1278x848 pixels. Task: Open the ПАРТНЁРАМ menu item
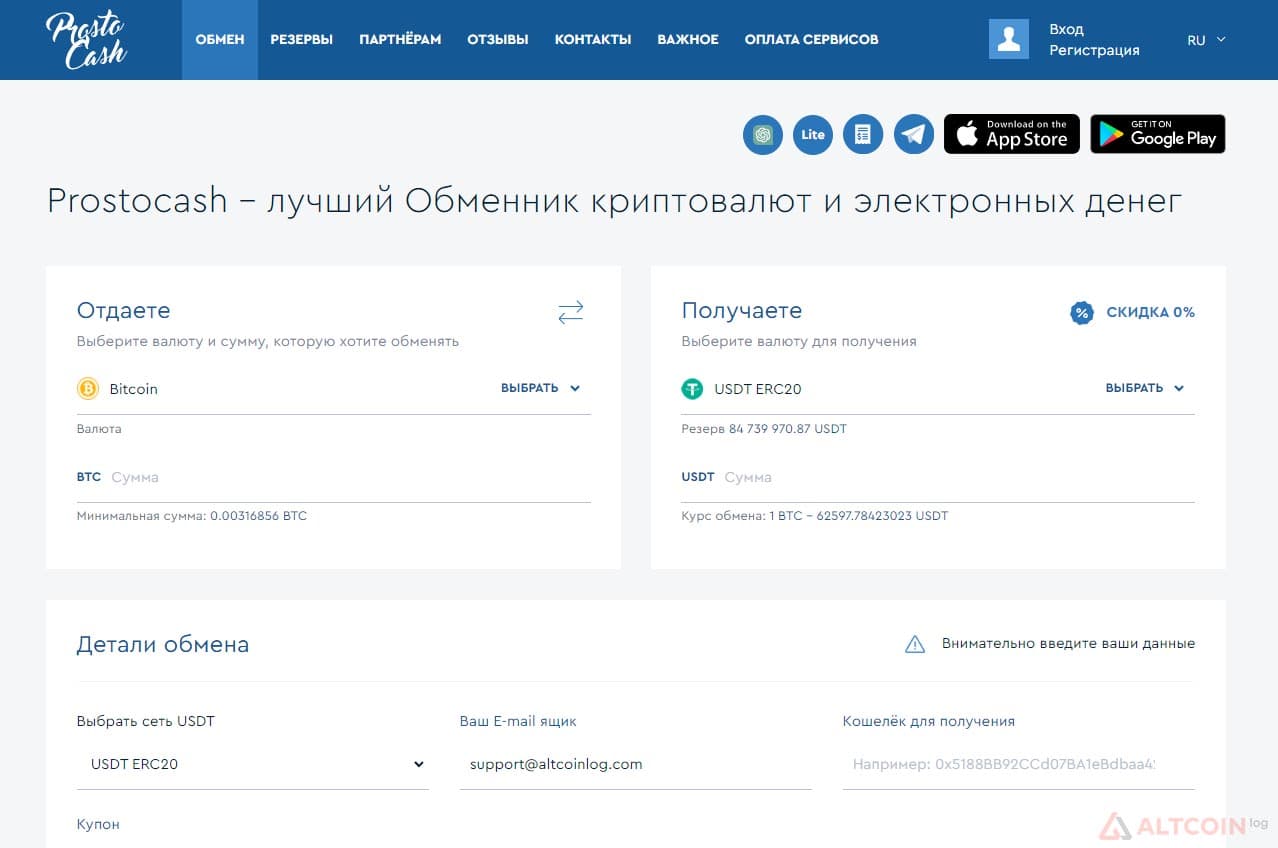pos(400,40)
